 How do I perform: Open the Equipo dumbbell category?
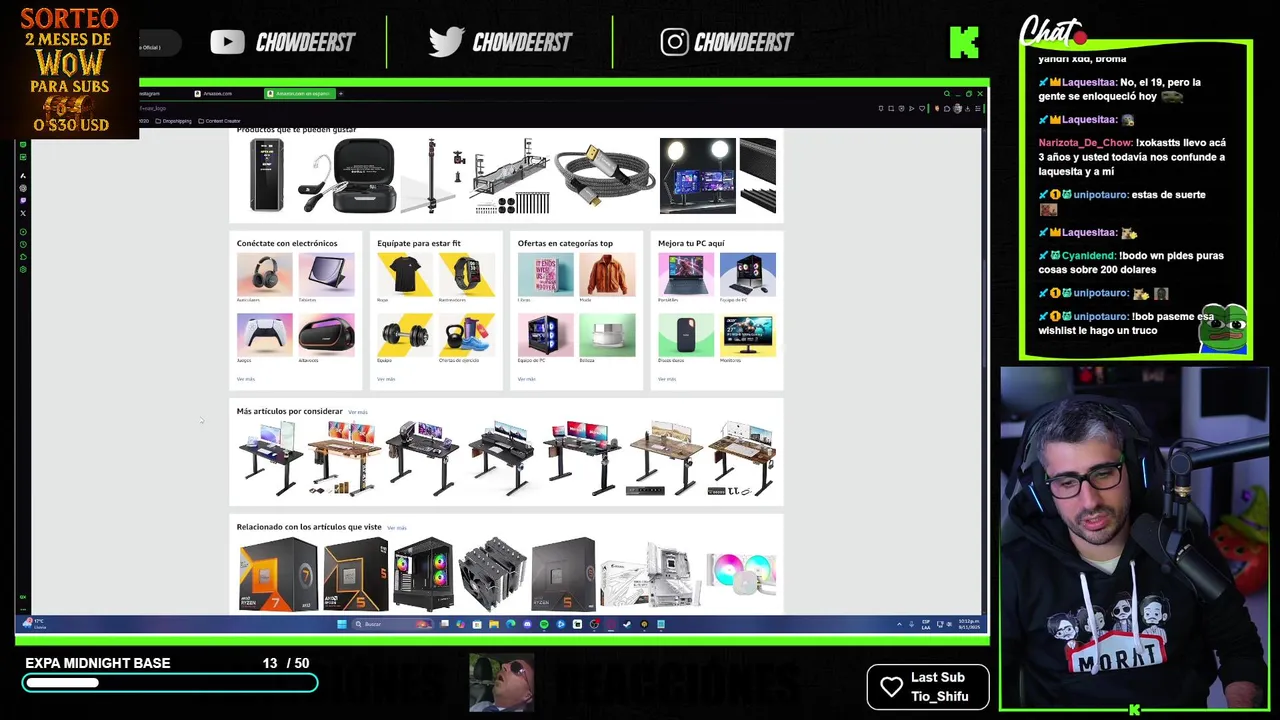[x=405, y=335]
